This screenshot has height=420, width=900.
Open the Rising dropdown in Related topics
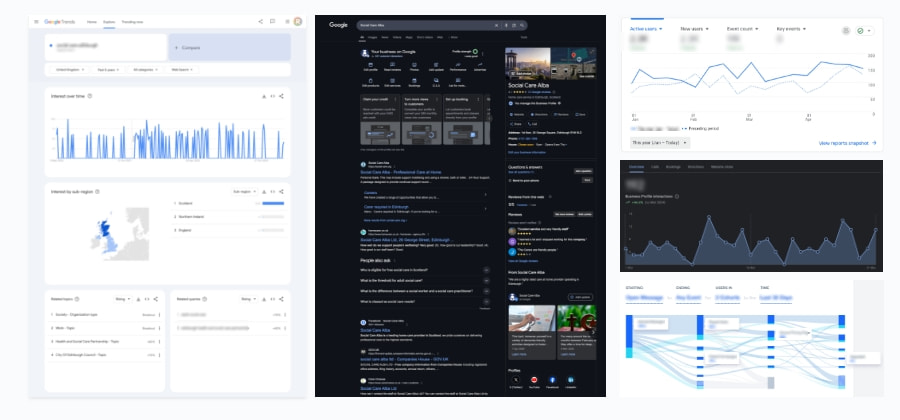point(123,299)
